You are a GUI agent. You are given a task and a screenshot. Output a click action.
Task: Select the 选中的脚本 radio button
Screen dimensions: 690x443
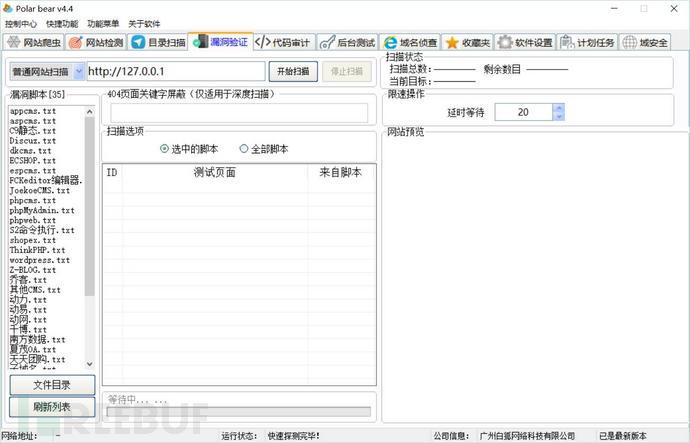(164, 149)
